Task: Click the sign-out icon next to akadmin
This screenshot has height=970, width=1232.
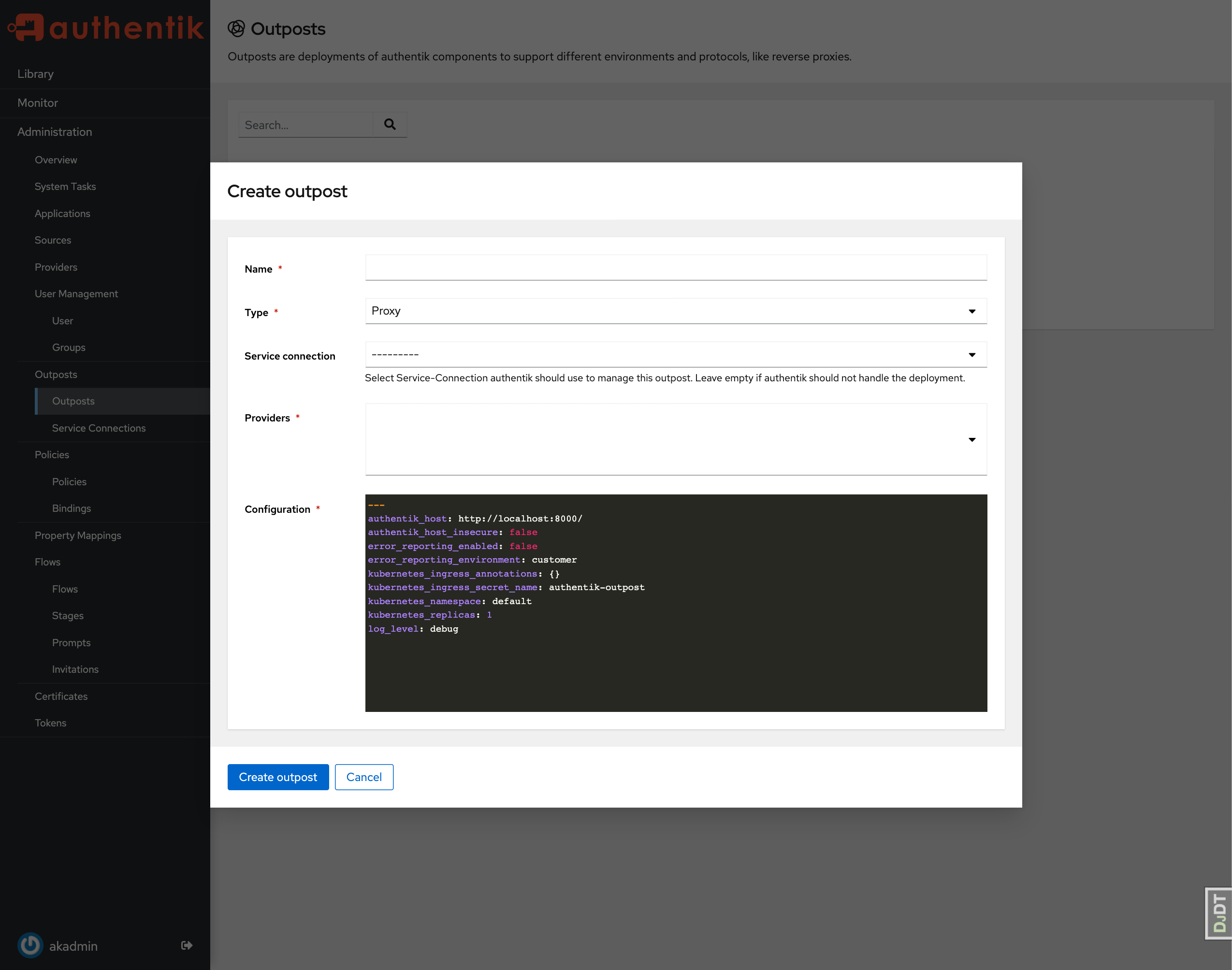Action: coord(186,945)
